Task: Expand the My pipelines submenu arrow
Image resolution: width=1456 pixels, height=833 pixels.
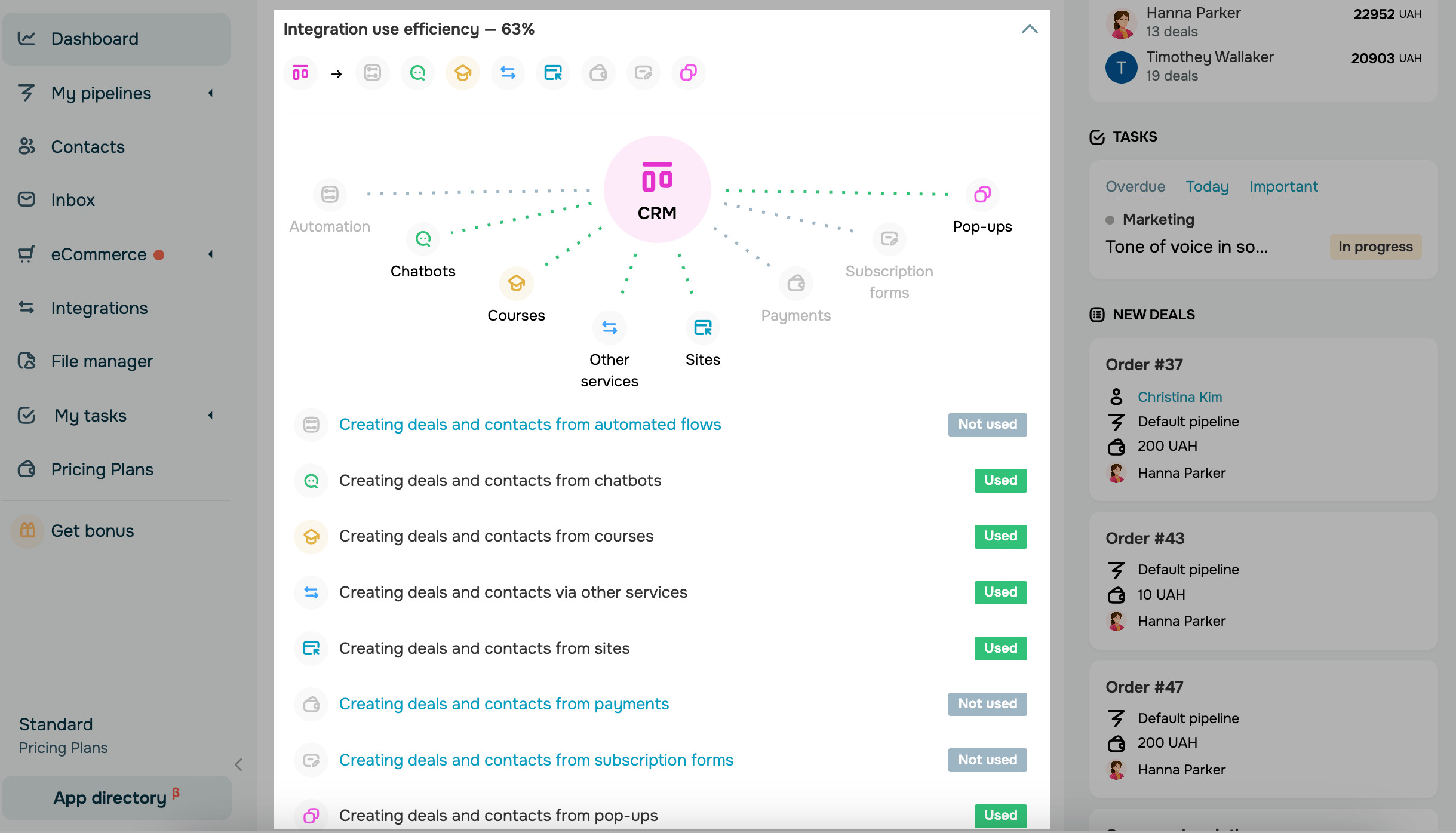Action: pos(210,93)
